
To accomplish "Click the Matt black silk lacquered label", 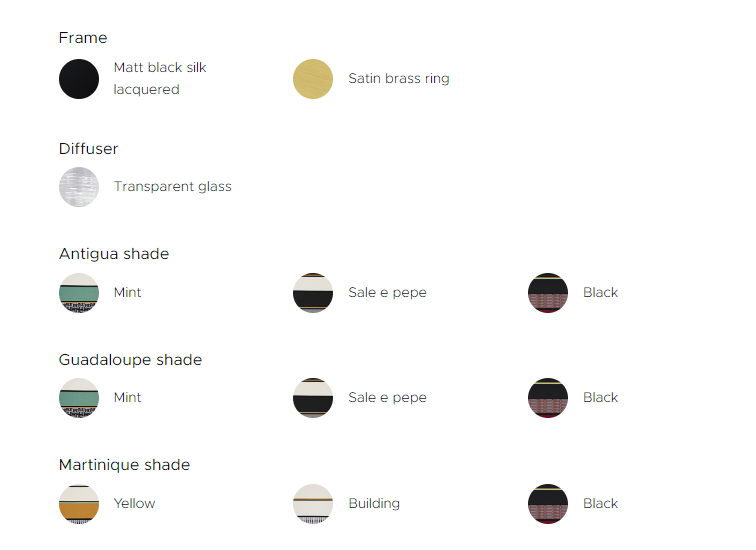I will tap(160, 78).
